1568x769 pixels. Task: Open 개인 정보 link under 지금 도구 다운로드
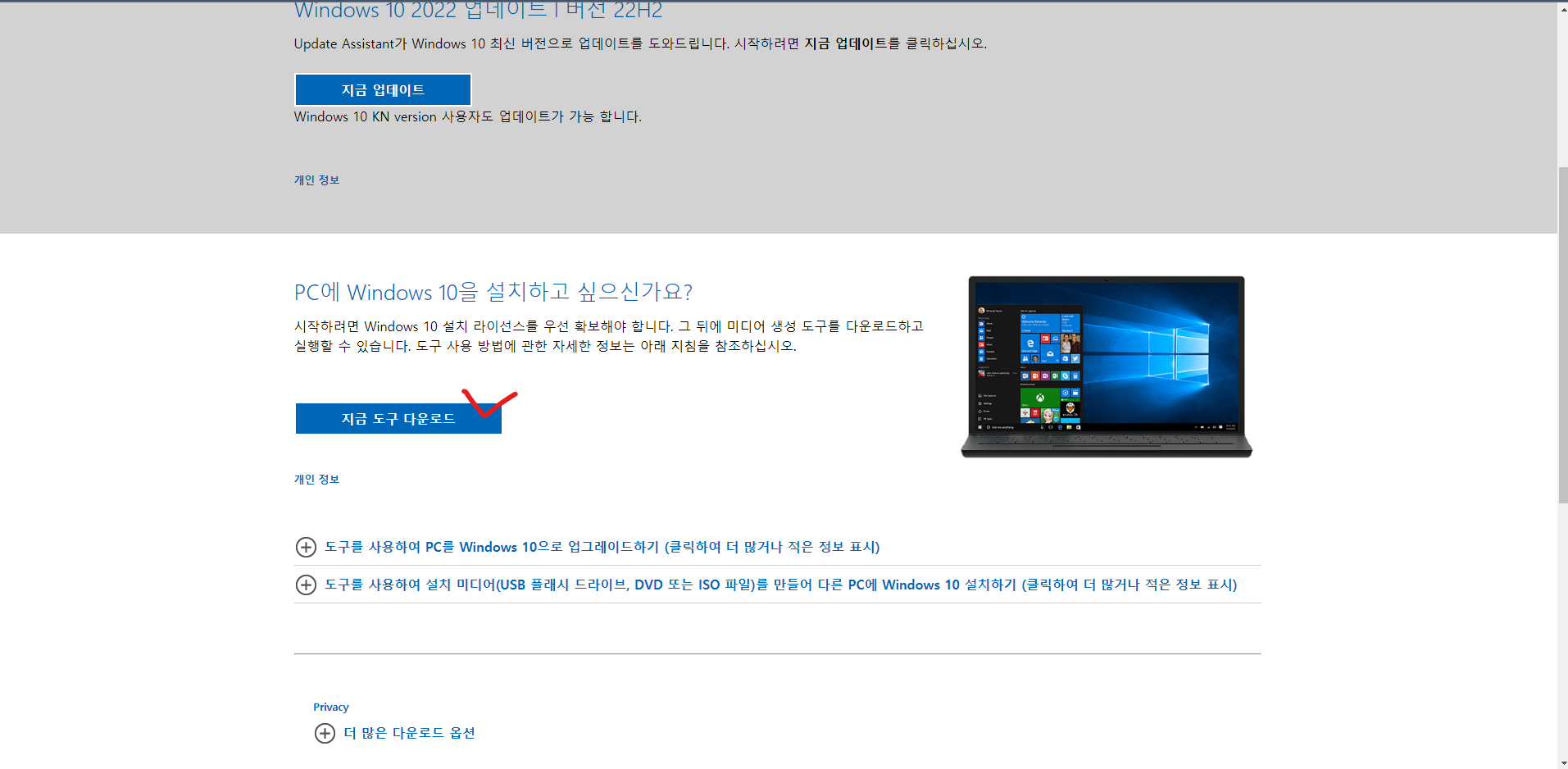click(x=316, y=480)
